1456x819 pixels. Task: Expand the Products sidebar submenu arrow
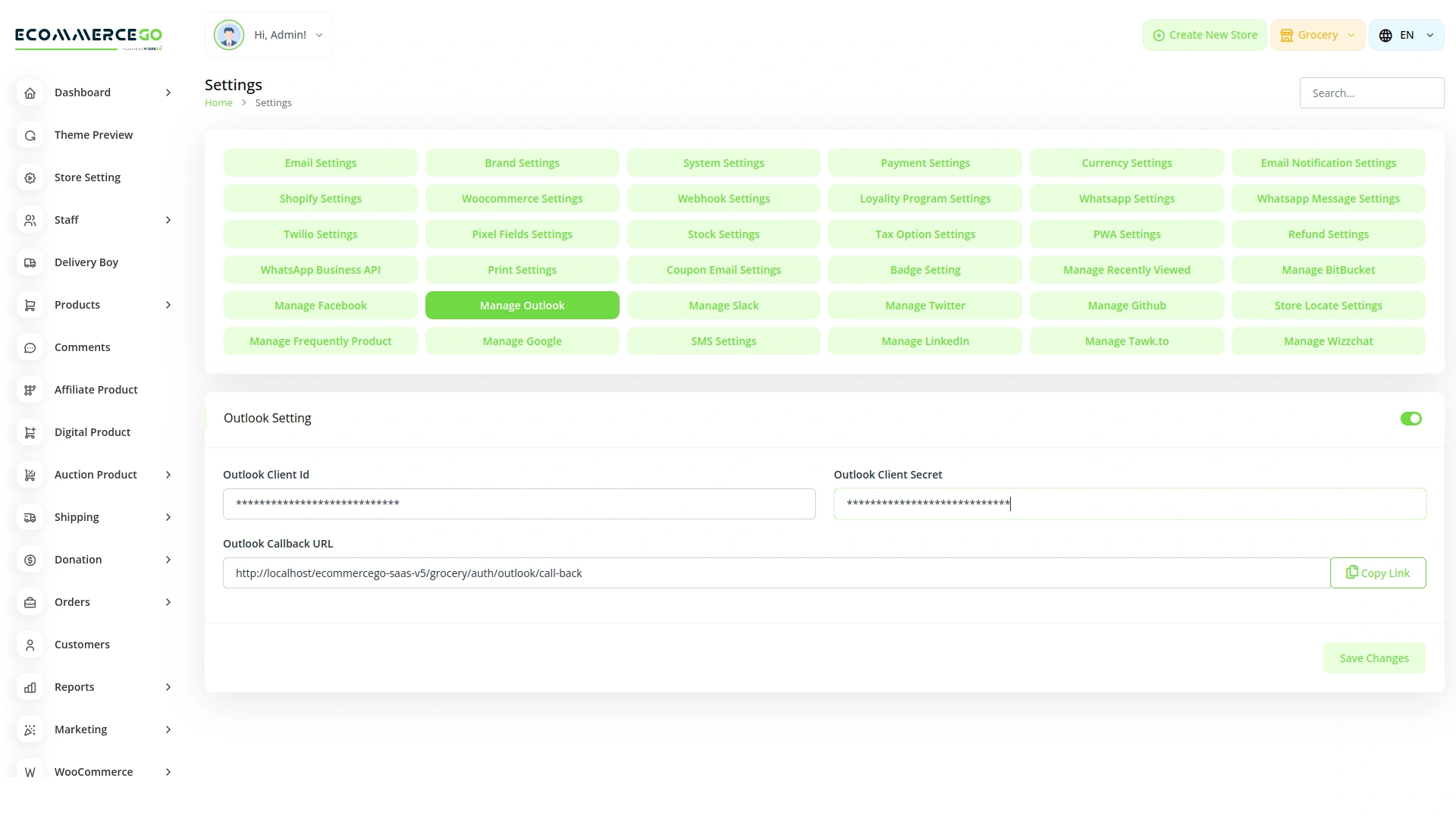(168, 305)
